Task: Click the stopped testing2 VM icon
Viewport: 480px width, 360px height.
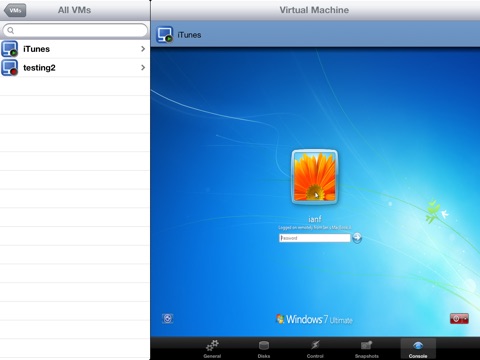Action: (x=9, y=68)
